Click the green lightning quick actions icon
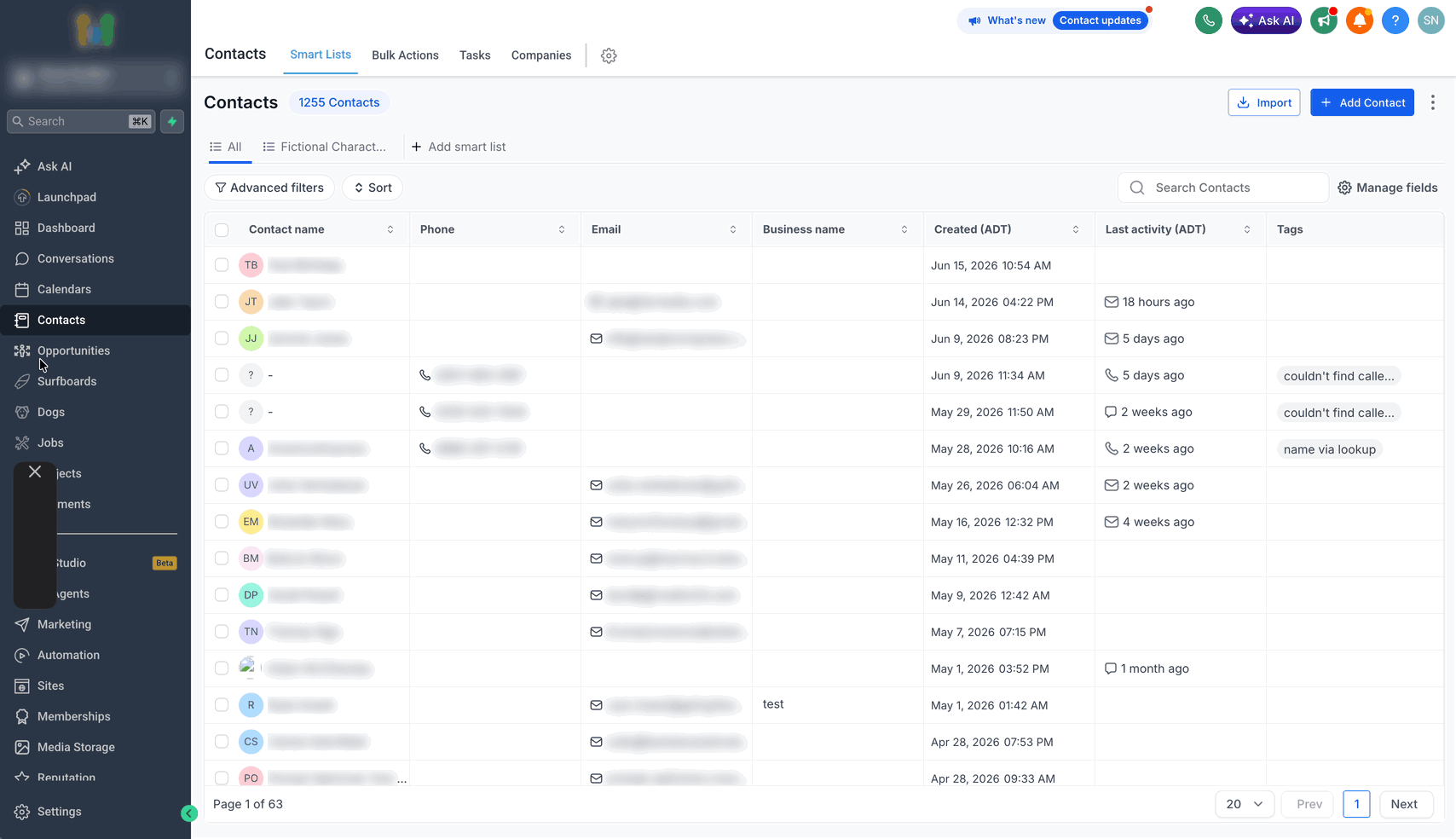 pyautogui.click(x=172, y=121)
